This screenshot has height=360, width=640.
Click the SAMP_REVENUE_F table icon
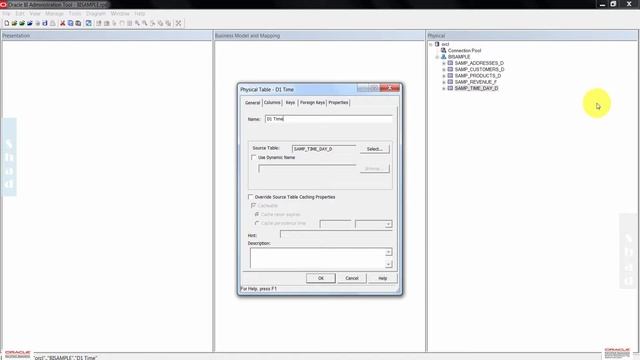(450, 82)
